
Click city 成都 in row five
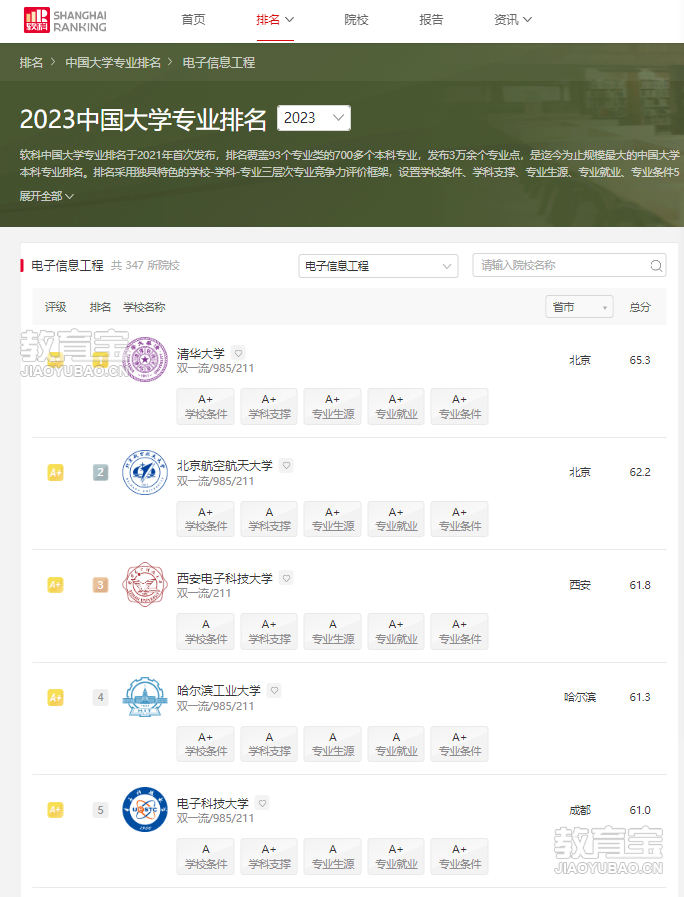[580, 810]
